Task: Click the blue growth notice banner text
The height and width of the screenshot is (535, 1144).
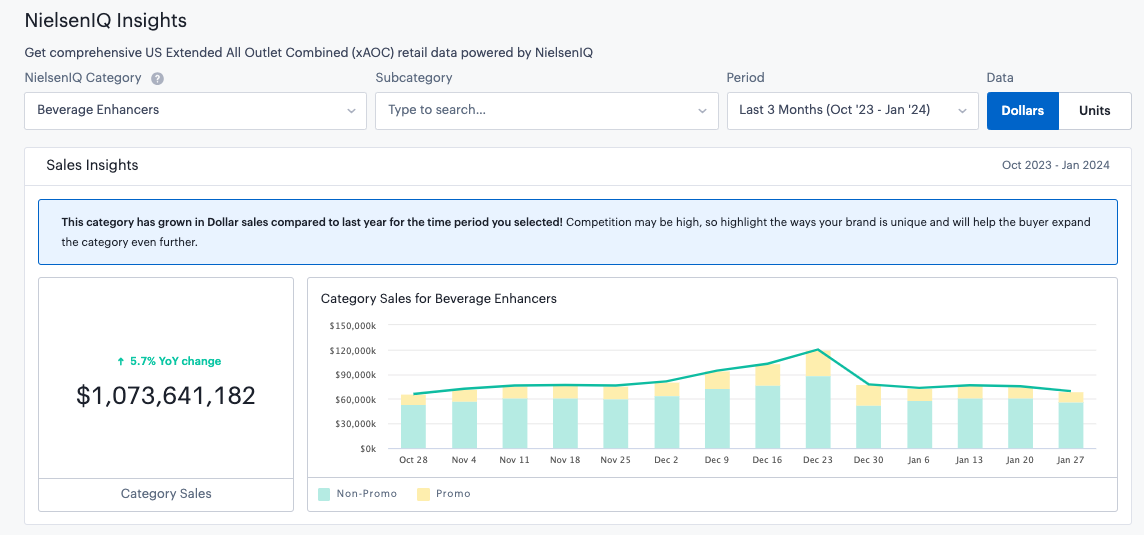Action: 576,231
